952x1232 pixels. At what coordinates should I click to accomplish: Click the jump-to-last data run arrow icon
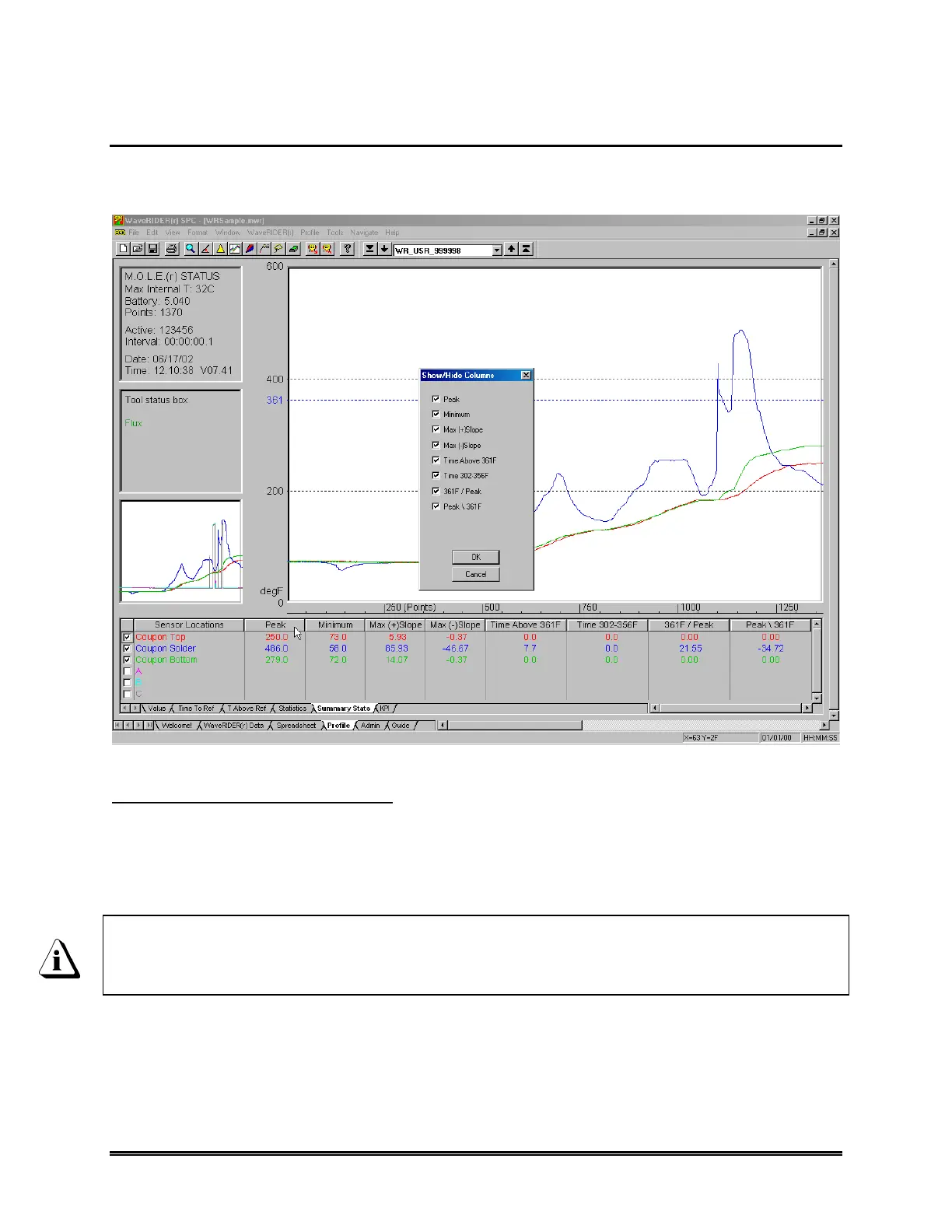[x=370, y=249]
